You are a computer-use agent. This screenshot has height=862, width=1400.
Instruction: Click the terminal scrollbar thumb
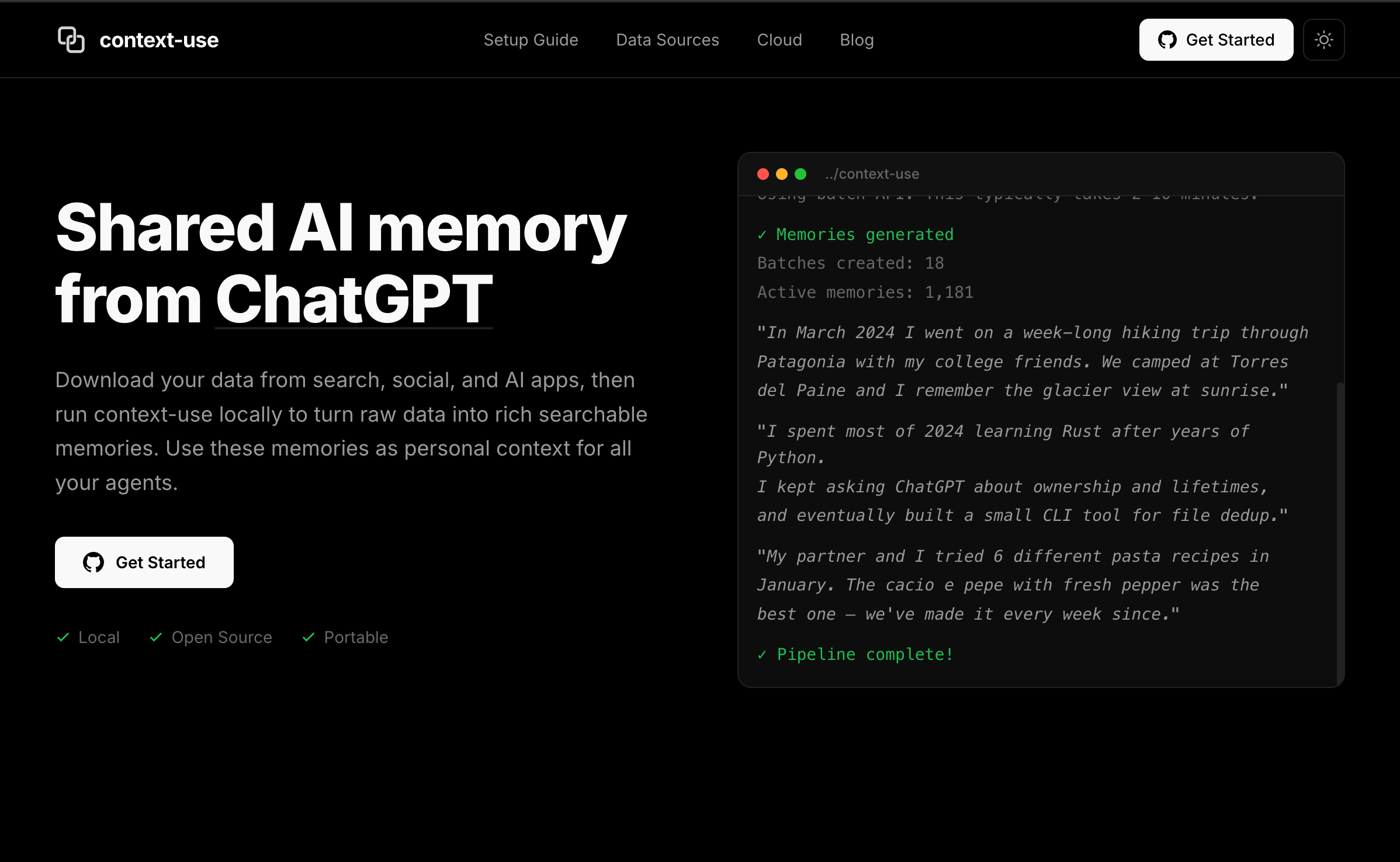(x=1340, y=534)
